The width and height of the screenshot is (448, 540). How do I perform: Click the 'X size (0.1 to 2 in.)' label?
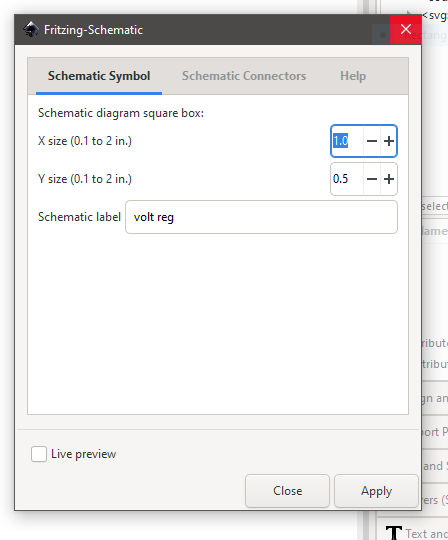pos(85,141)
